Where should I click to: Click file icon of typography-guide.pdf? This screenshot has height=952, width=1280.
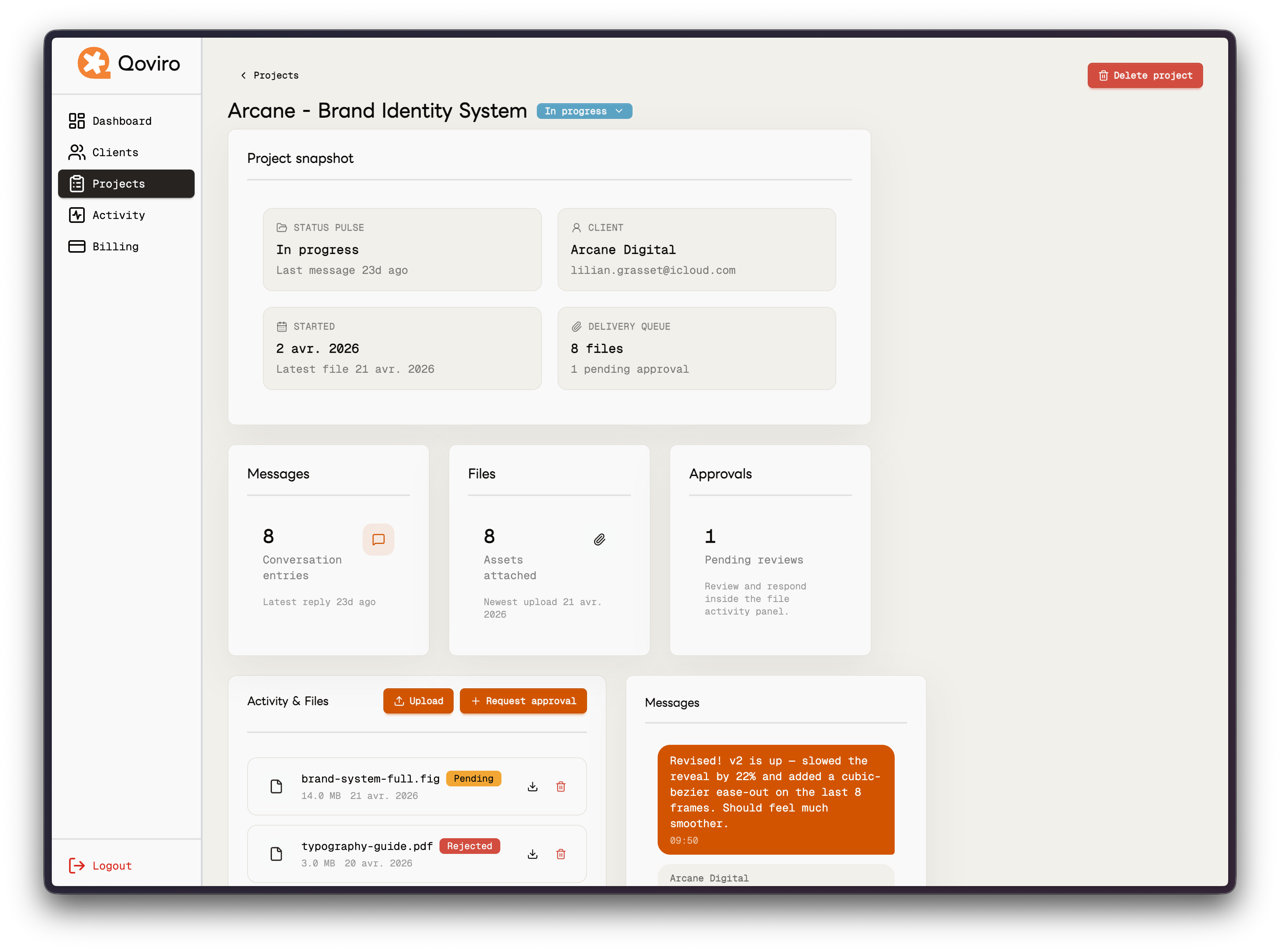[277, 854]
